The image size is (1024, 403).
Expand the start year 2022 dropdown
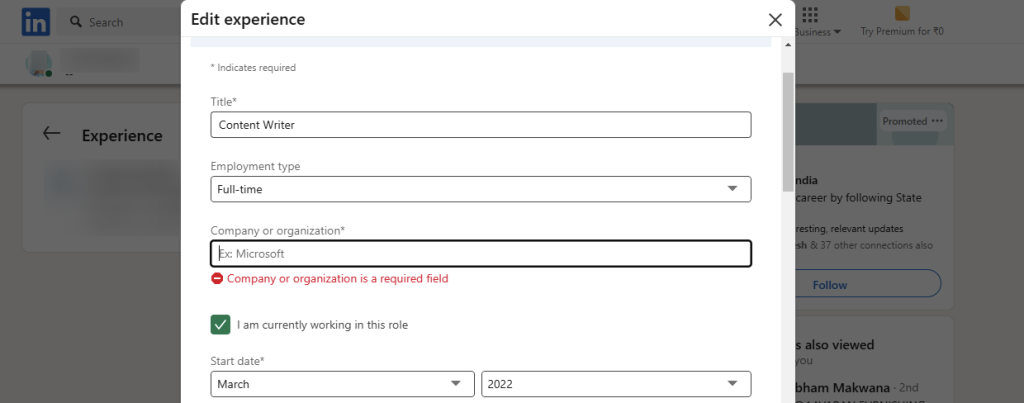616,384
